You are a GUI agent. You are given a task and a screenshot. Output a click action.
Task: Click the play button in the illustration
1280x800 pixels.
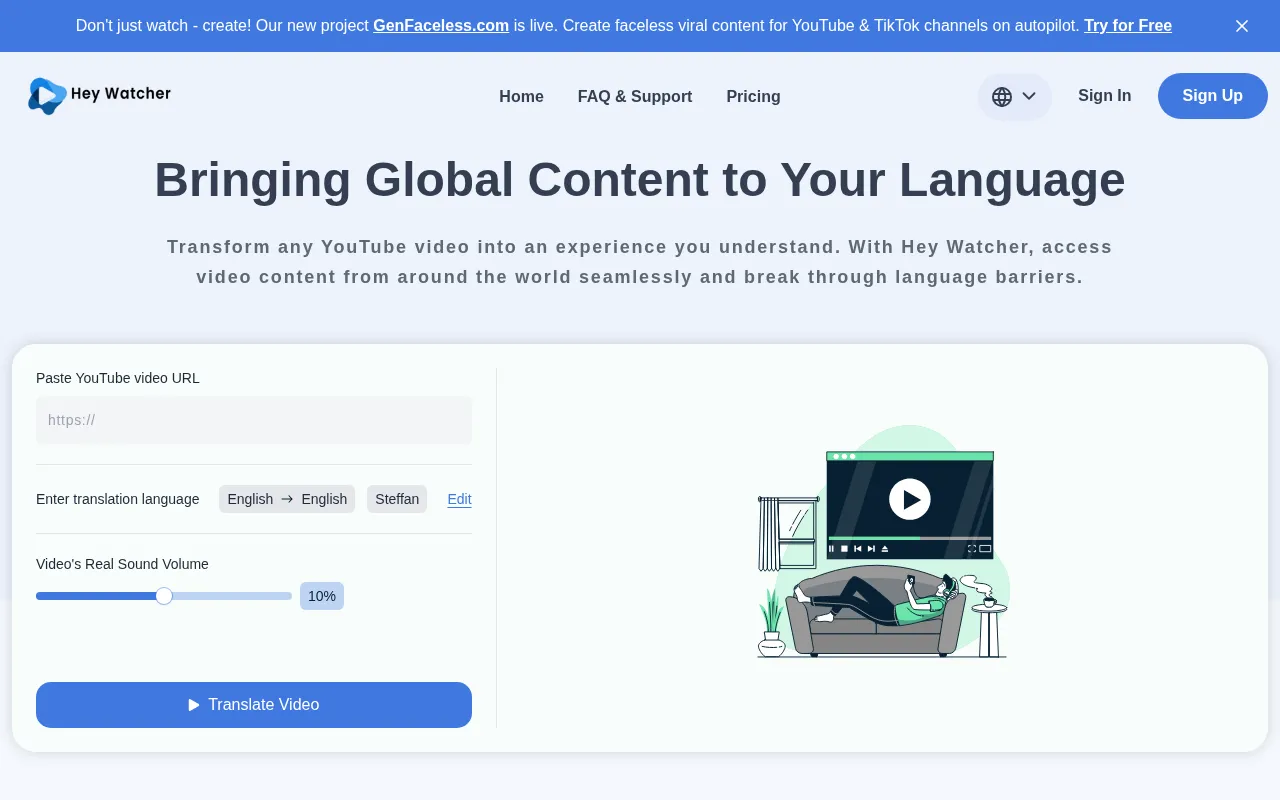[910, 499]
